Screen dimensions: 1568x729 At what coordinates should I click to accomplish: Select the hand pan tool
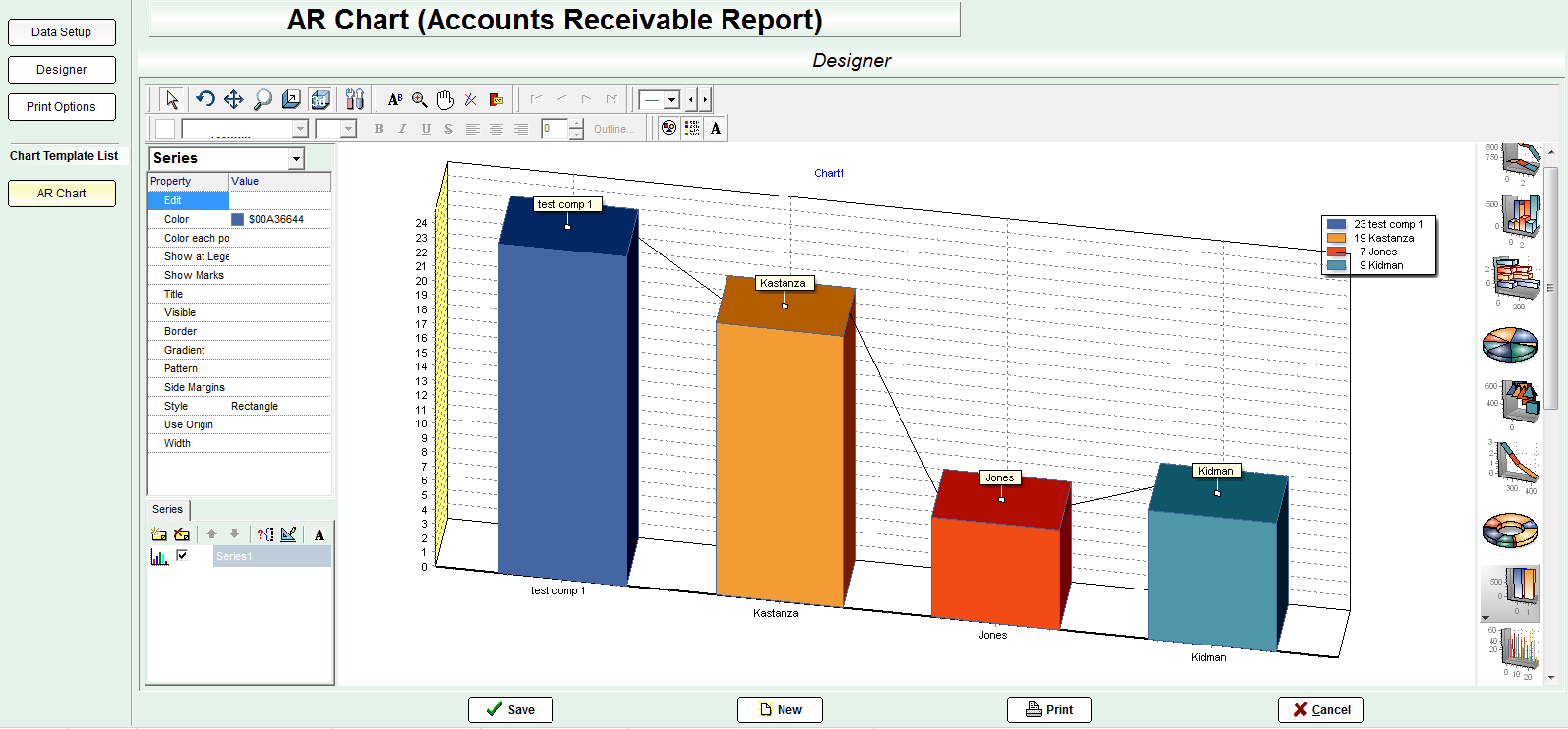(x=445, y=99)
